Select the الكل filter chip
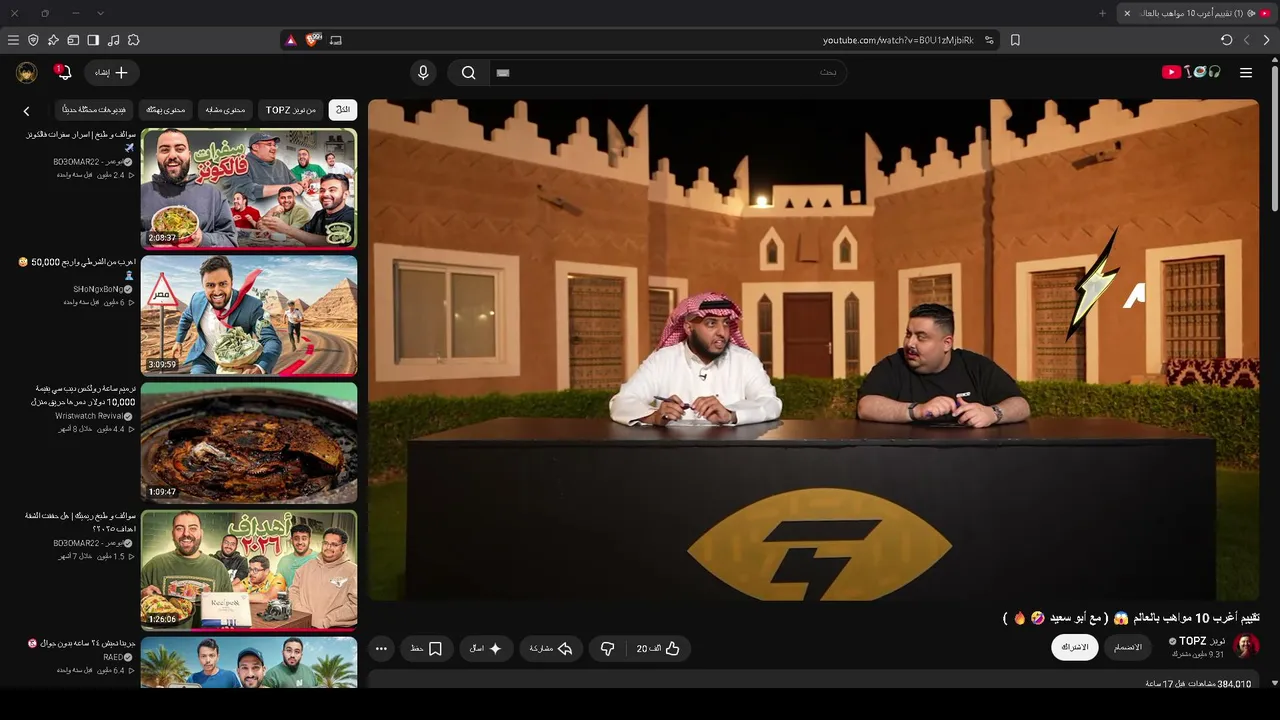Image resolution: width=1280 pixels, height=720 pixels. pyautogui.click(x=343, y=110)
